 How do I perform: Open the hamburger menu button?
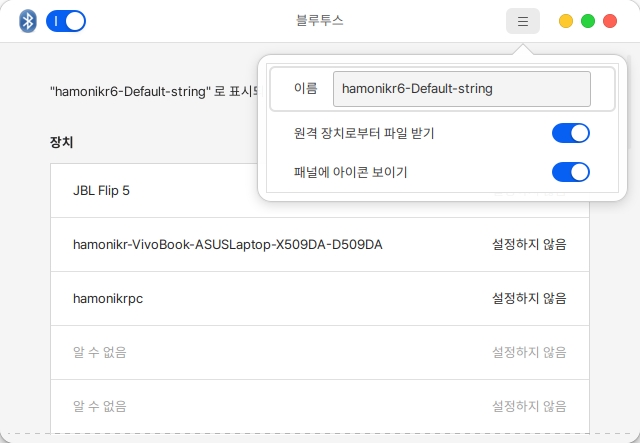(x=523, y=21)
